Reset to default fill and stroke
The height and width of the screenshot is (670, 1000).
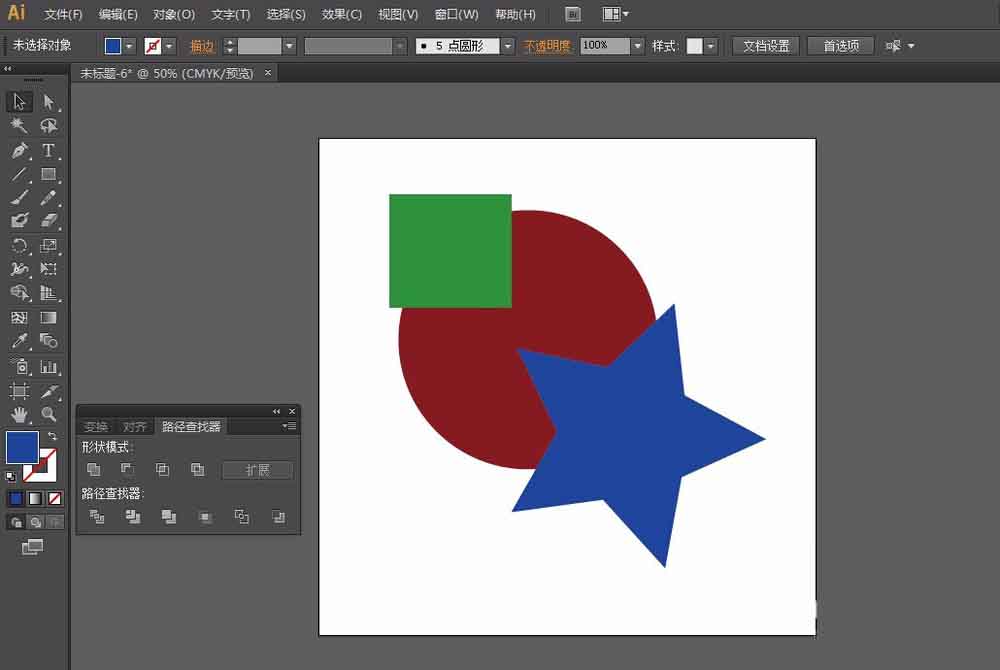(10, 476)
